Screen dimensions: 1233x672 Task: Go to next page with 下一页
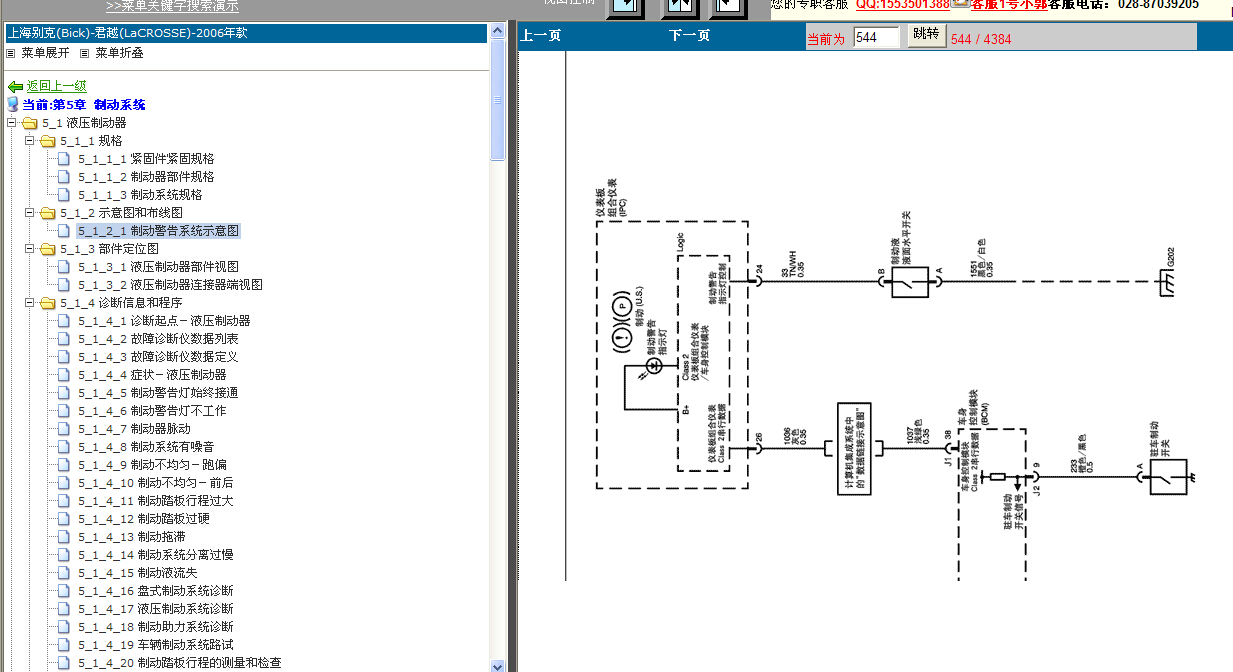pyautogui.click(x=689, y=36)
